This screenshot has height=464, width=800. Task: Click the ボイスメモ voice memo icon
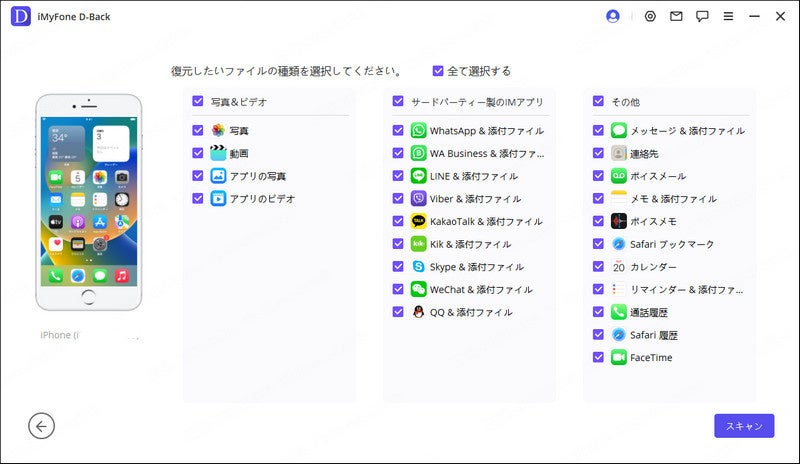[x=618, y=221]
